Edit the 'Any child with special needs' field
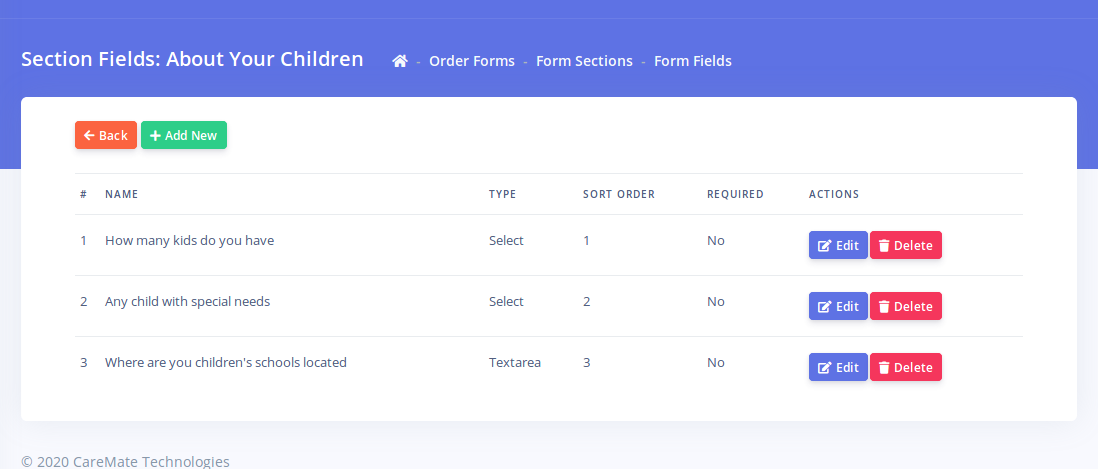Viewport: 1098px width, 469px height. 837,306
